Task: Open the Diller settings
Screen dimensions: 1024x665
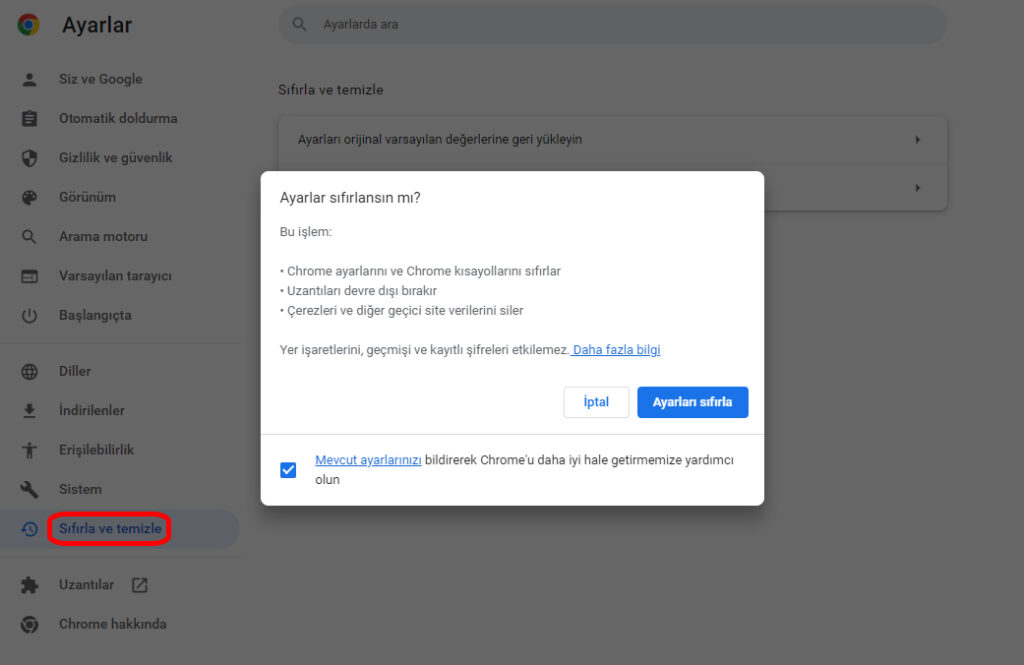Action: click(75, 371)
